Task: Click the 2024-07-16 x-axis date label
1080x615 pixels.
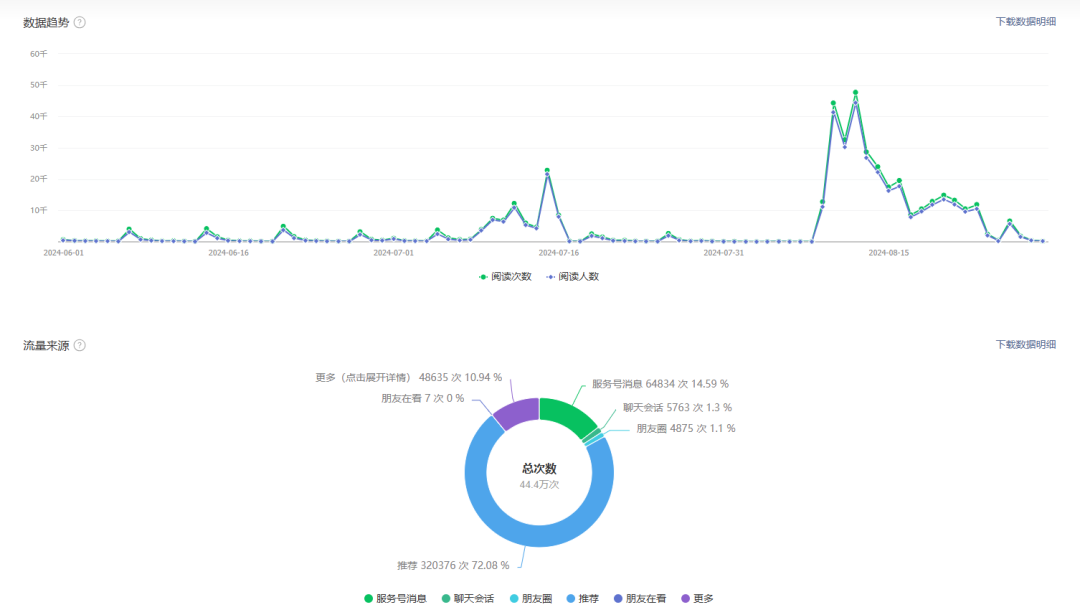Action: pyautogui.click(x=559, y=253)
